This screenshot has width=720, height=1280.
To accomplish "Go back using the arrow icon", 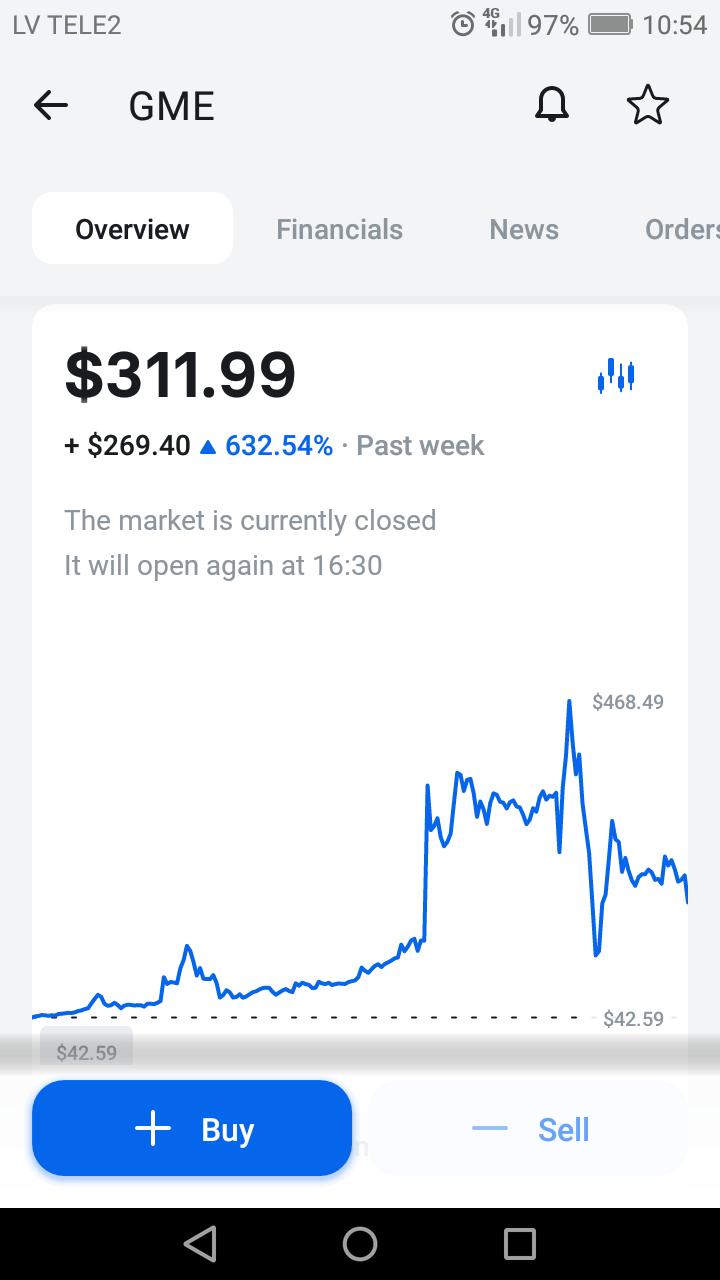I will [51, 105].
